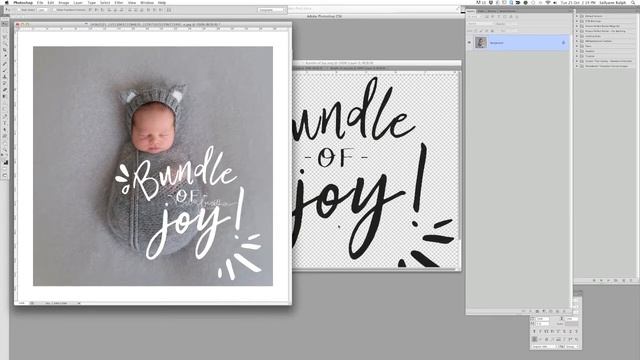
Task: Open the Image menu
Action: click(x=64, y=2)
